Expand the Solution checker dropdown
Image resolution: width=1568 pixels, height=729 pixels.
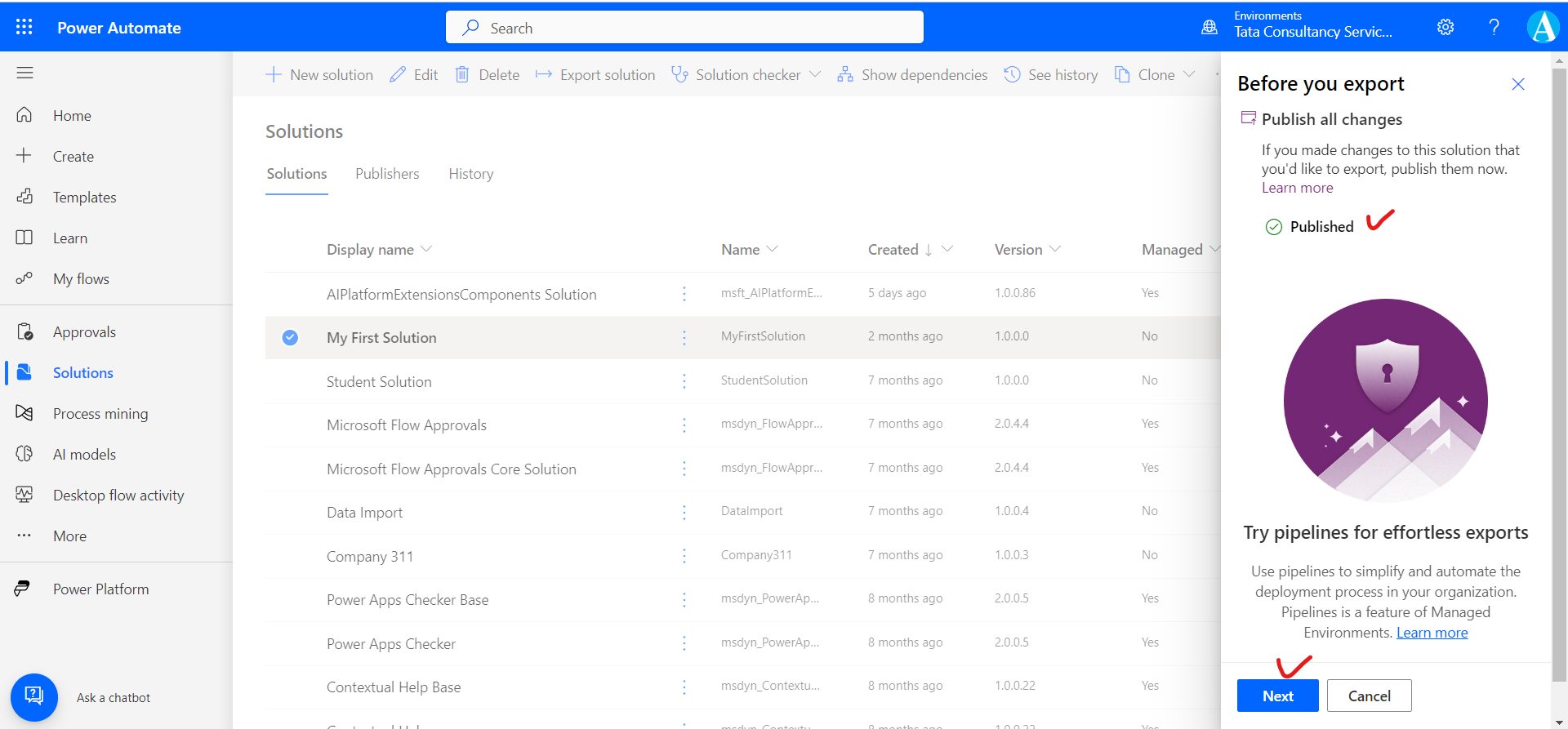[x=815, y=74]
